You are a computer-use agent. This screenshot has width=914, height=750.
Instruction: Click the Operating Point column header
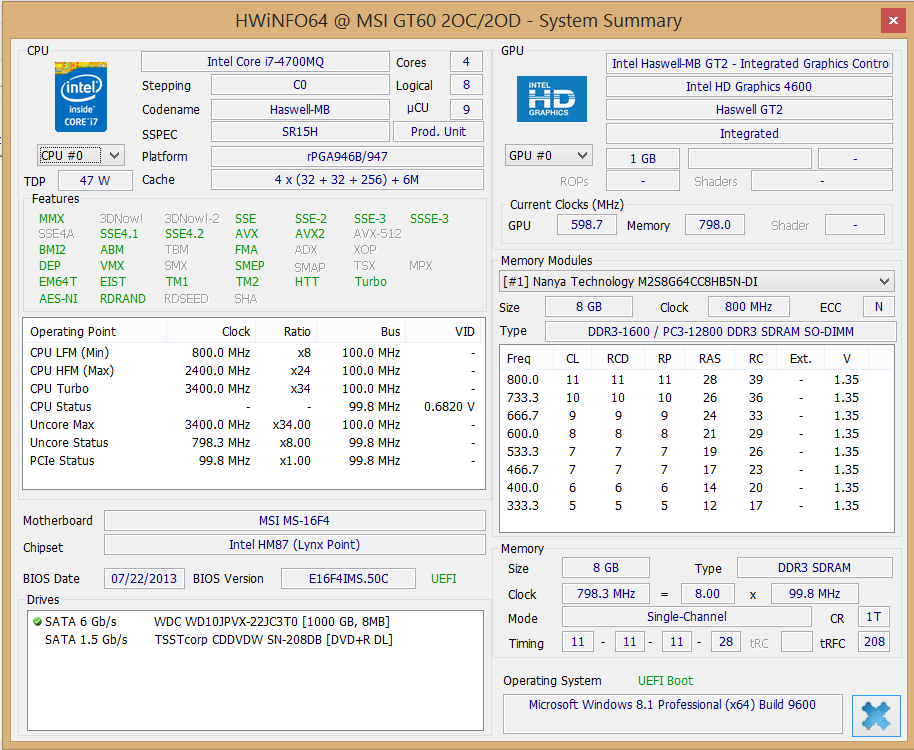point(95,332)
